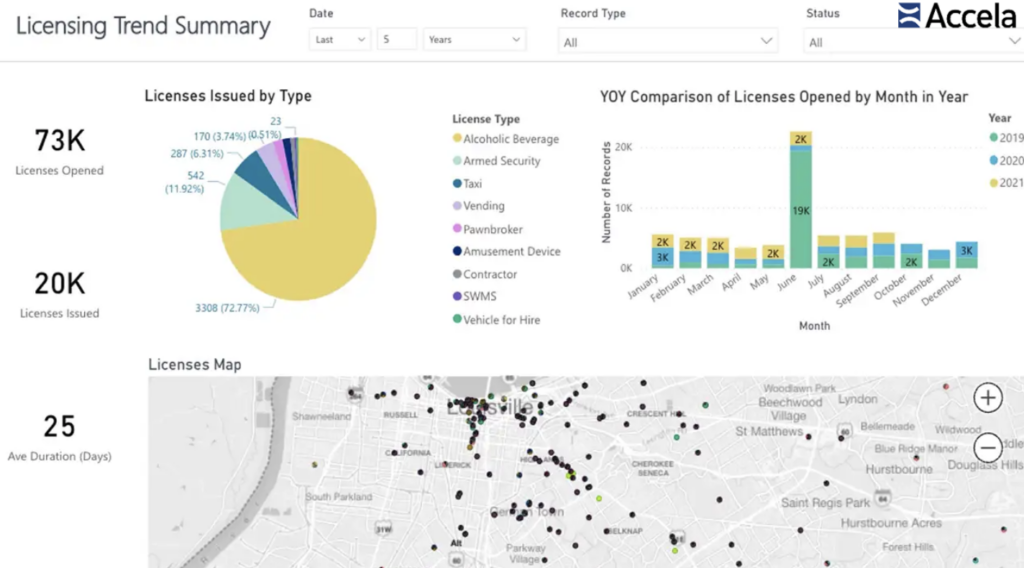The width and height of the screenshot is (1024, 568).
Task: Select the 2019 year legend marker
Action: 993,138
